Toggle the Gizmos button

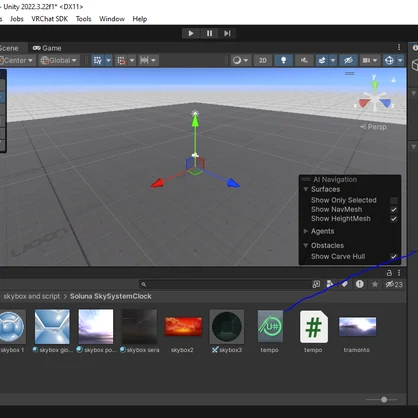point(389,60)
